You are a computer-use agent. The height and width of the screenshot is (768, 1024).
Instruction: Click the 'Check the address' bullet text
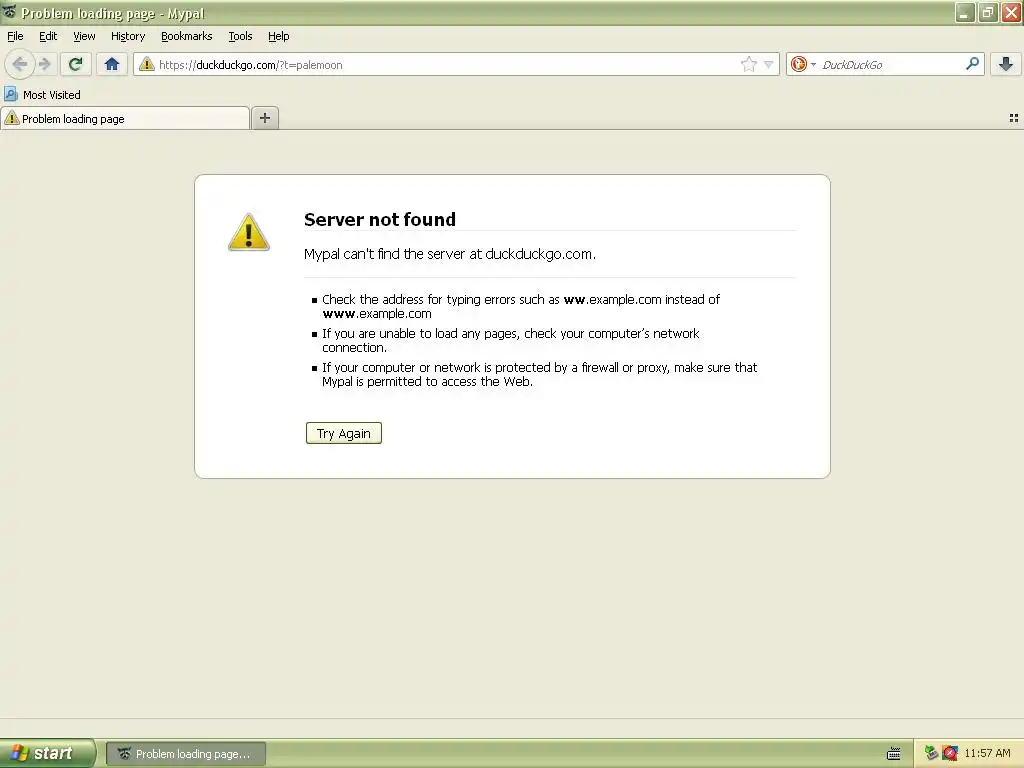(x=521, y=306)
